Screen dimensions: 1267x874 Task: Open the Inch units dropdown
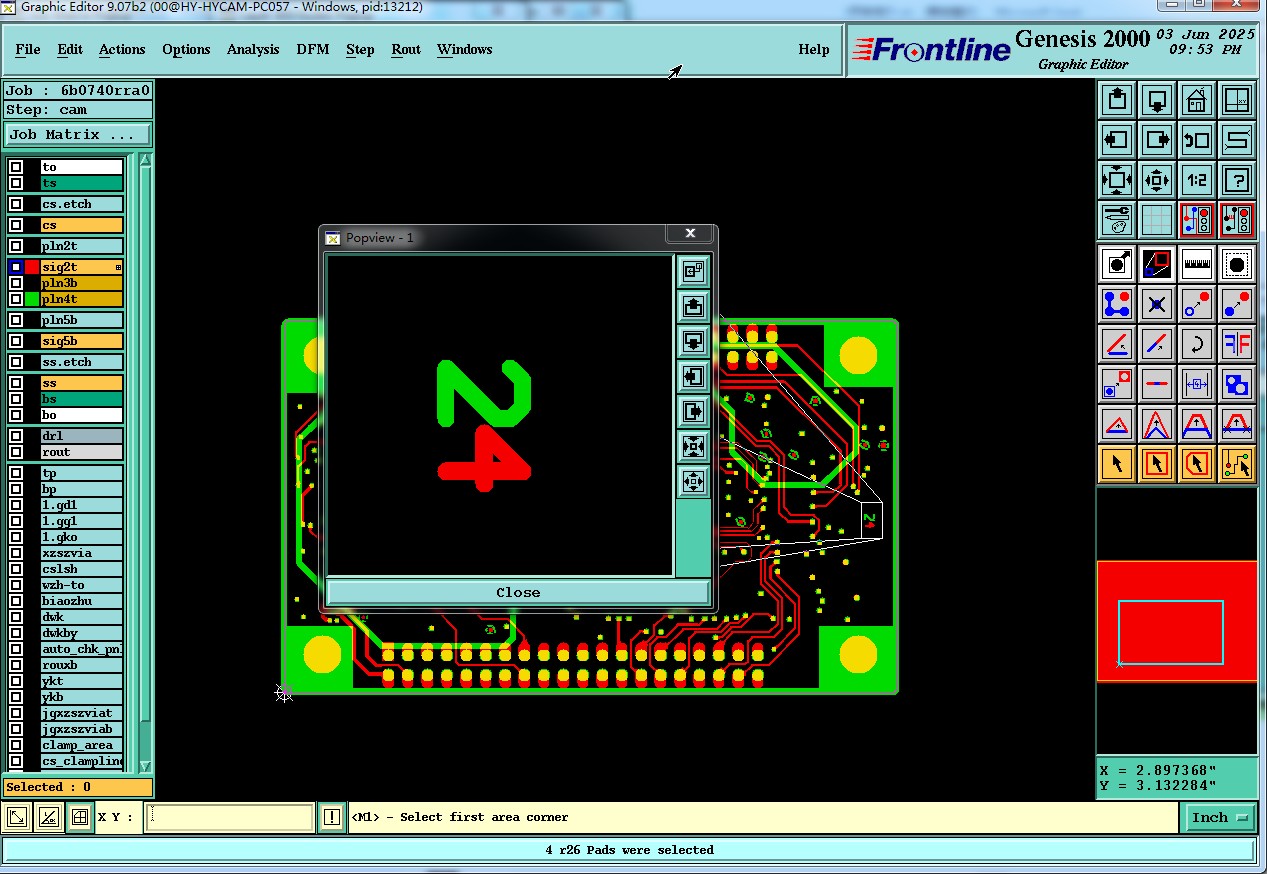pos(1220,817)
